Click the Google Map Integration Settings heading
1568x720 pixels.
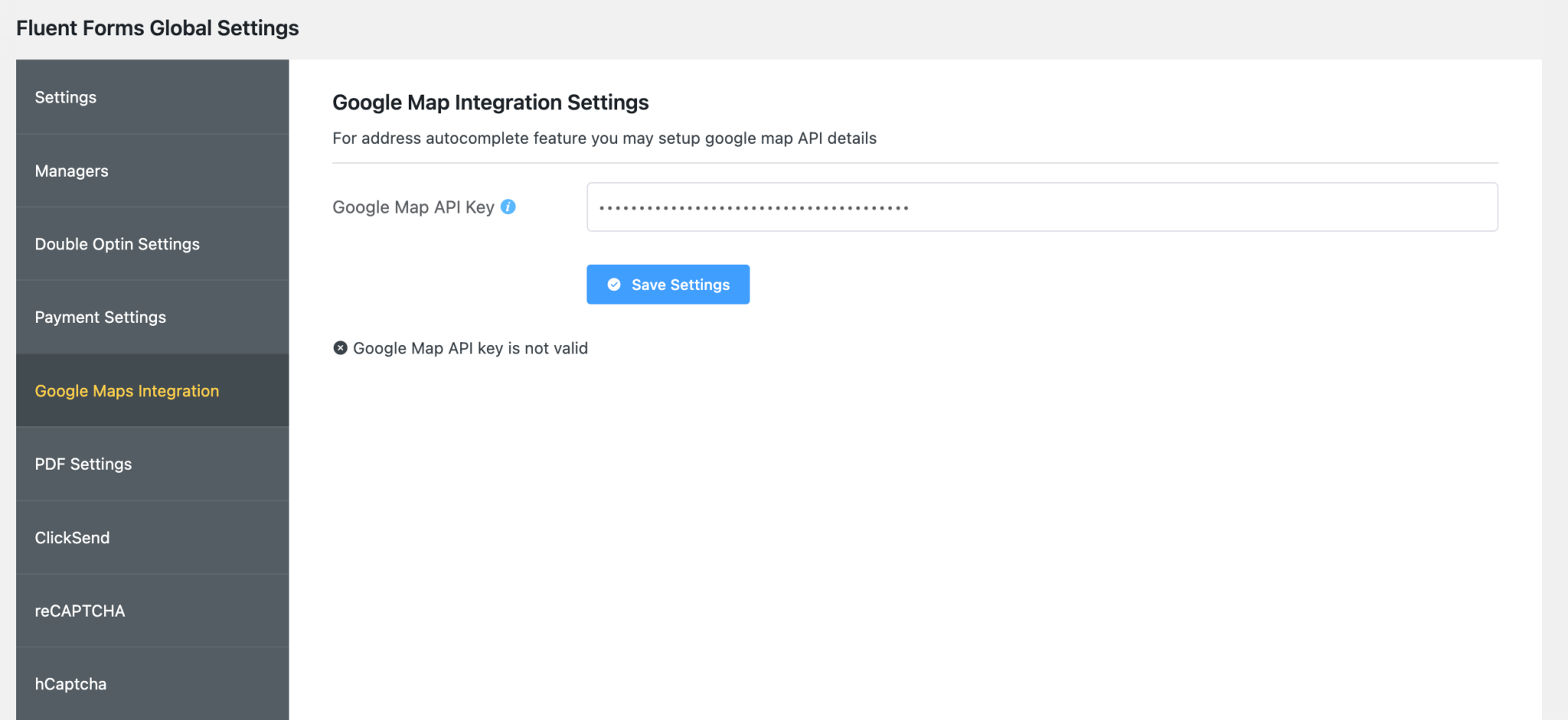(490, 102)
